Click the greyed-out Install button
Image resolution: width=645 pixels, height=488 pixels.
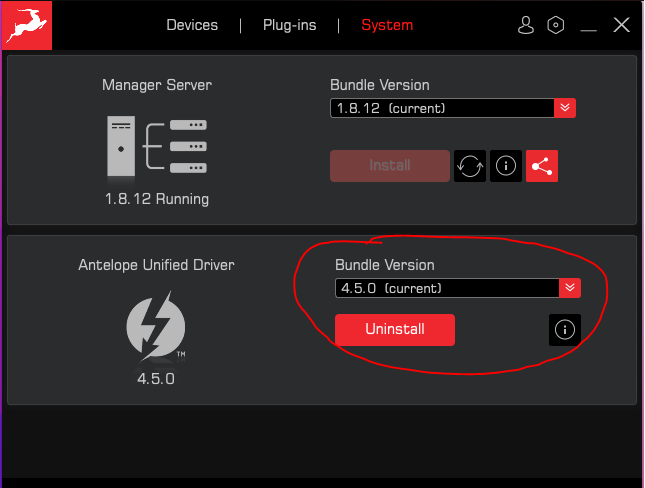[x=390, y=166]
